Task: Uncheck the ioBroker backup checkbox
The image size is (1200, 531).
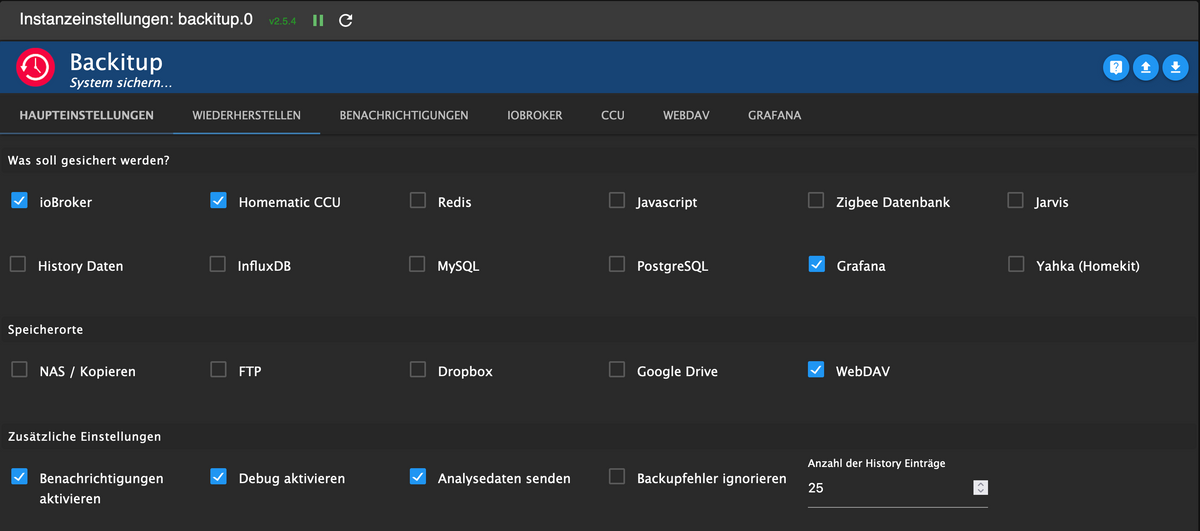Action: [19, 201]
